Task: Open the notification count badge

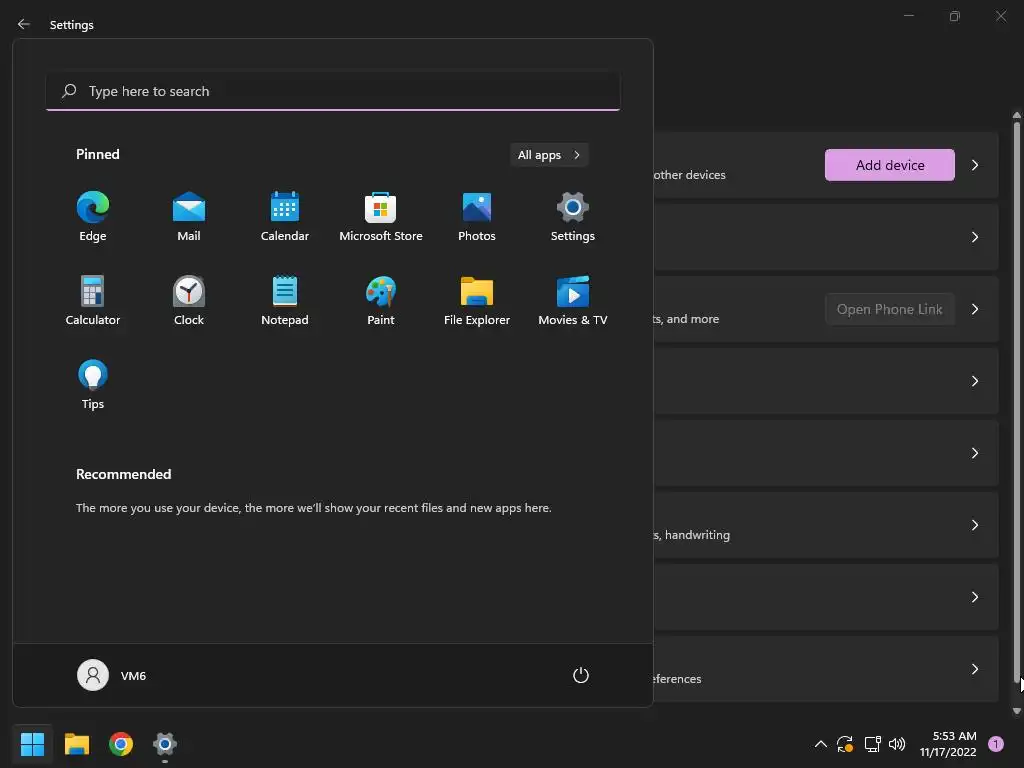Action: click(x=996, y=744)
